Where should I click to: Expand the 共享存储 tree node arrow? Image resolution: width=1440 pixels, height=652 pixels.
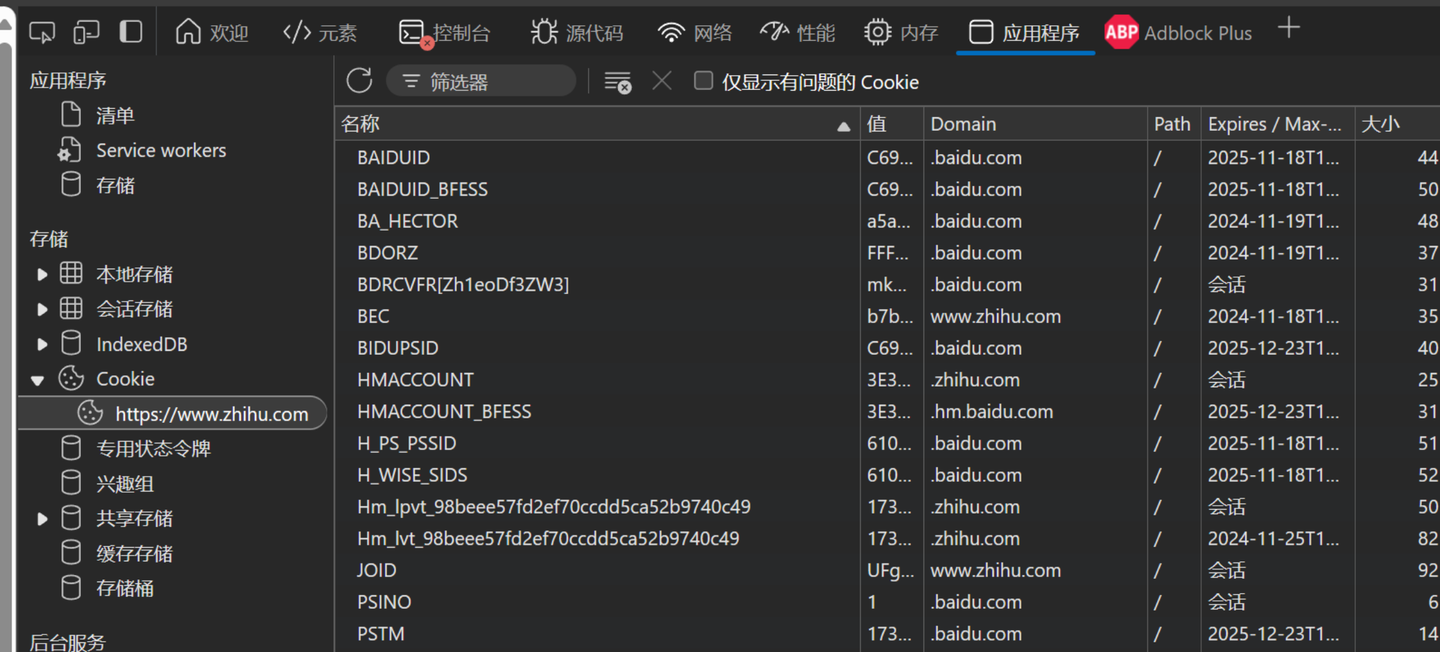click(x=42, y=518)
